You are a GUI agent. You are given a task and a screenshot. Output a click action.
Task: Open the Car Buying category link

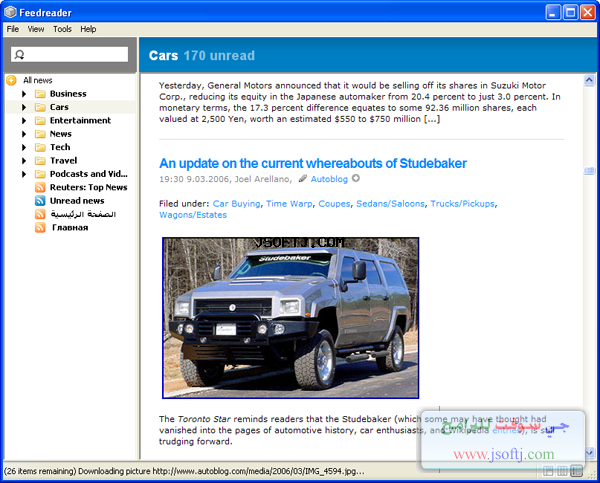(x=236, y=204)
